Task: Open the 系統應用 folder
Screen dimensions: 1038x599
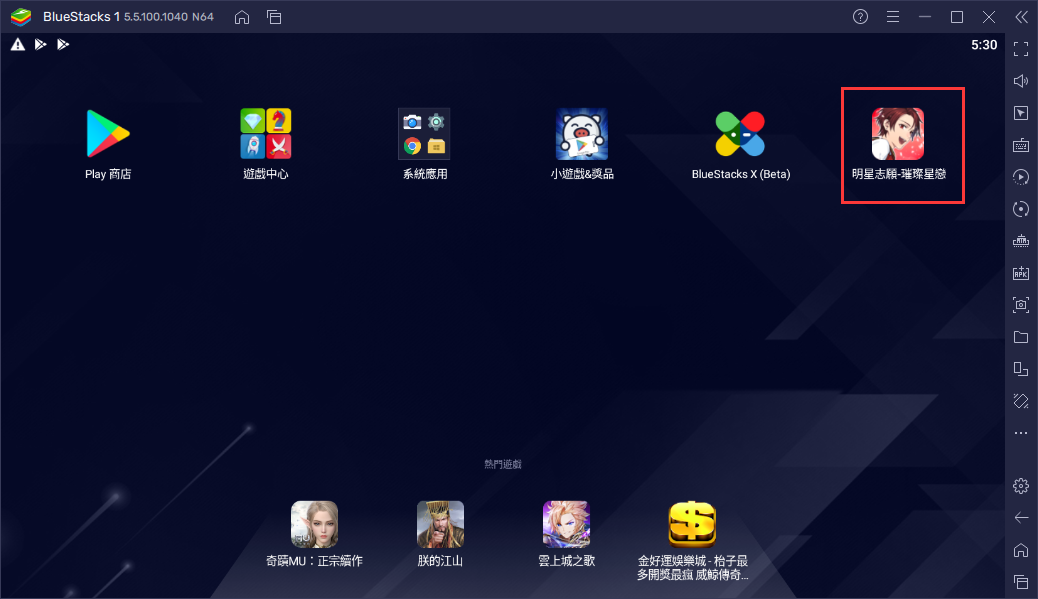Action: point(424,134)
